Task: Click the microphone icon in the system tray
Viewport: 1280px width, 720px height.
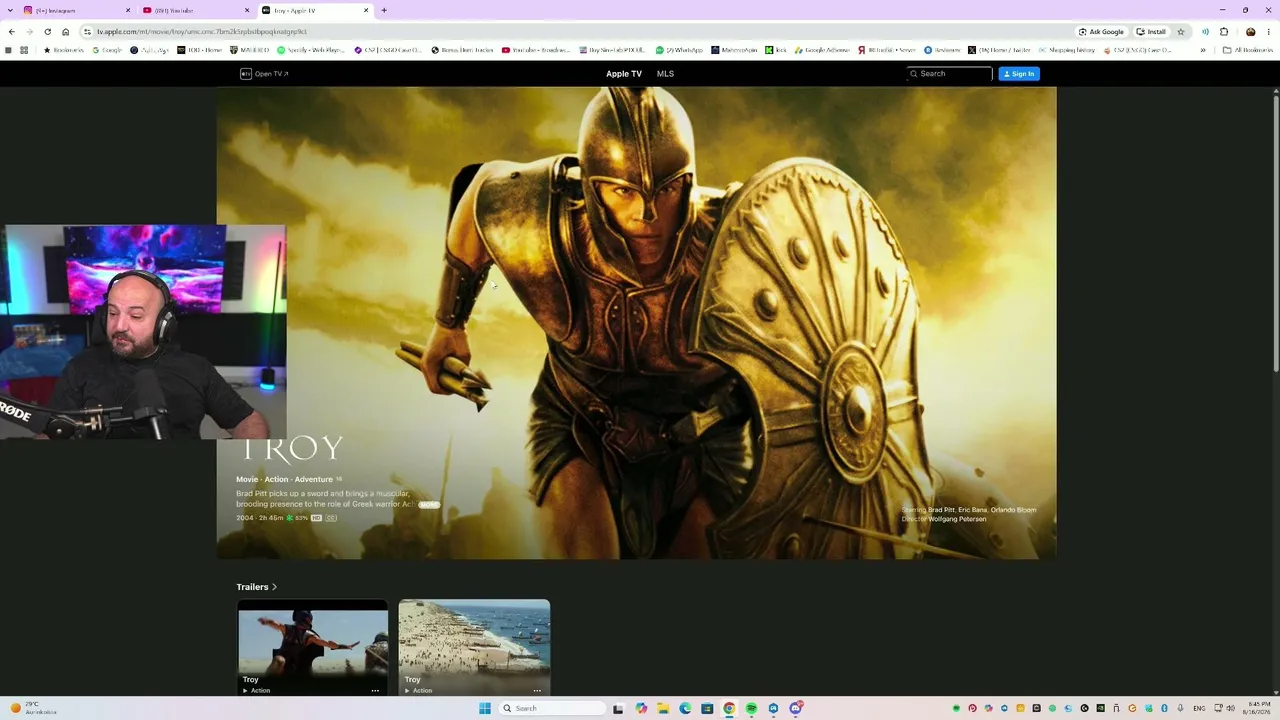Action: pos(1181,708)
